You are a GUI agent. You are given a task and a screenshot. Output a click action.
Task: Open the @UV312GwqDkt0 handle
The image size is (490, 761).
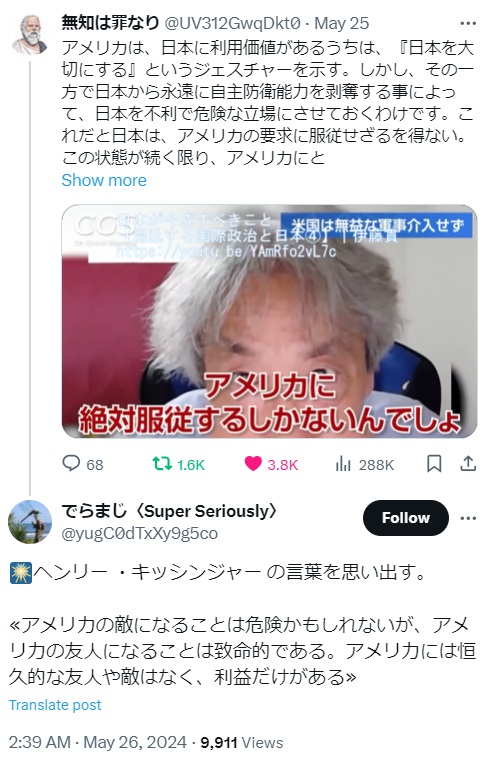pyautogui.click(x=232, y=23)
